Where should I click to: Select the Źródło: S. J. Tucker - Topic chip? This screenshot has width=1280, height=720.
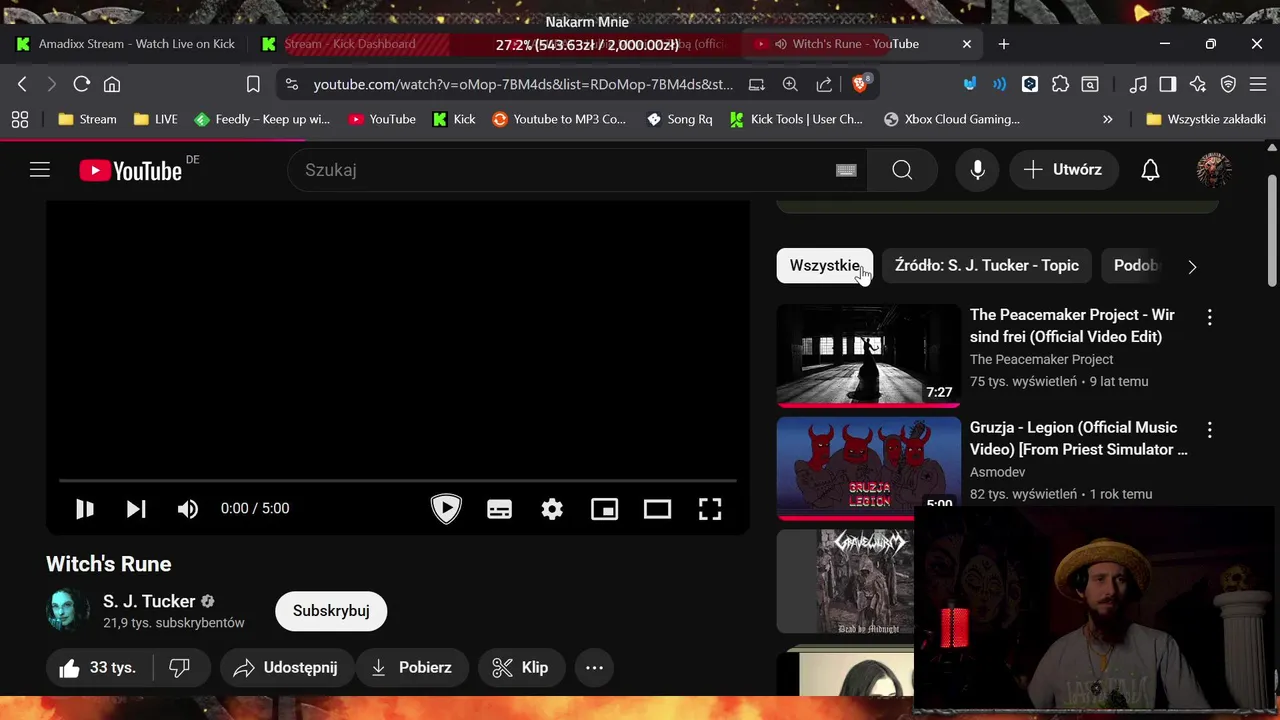point(987,266)
